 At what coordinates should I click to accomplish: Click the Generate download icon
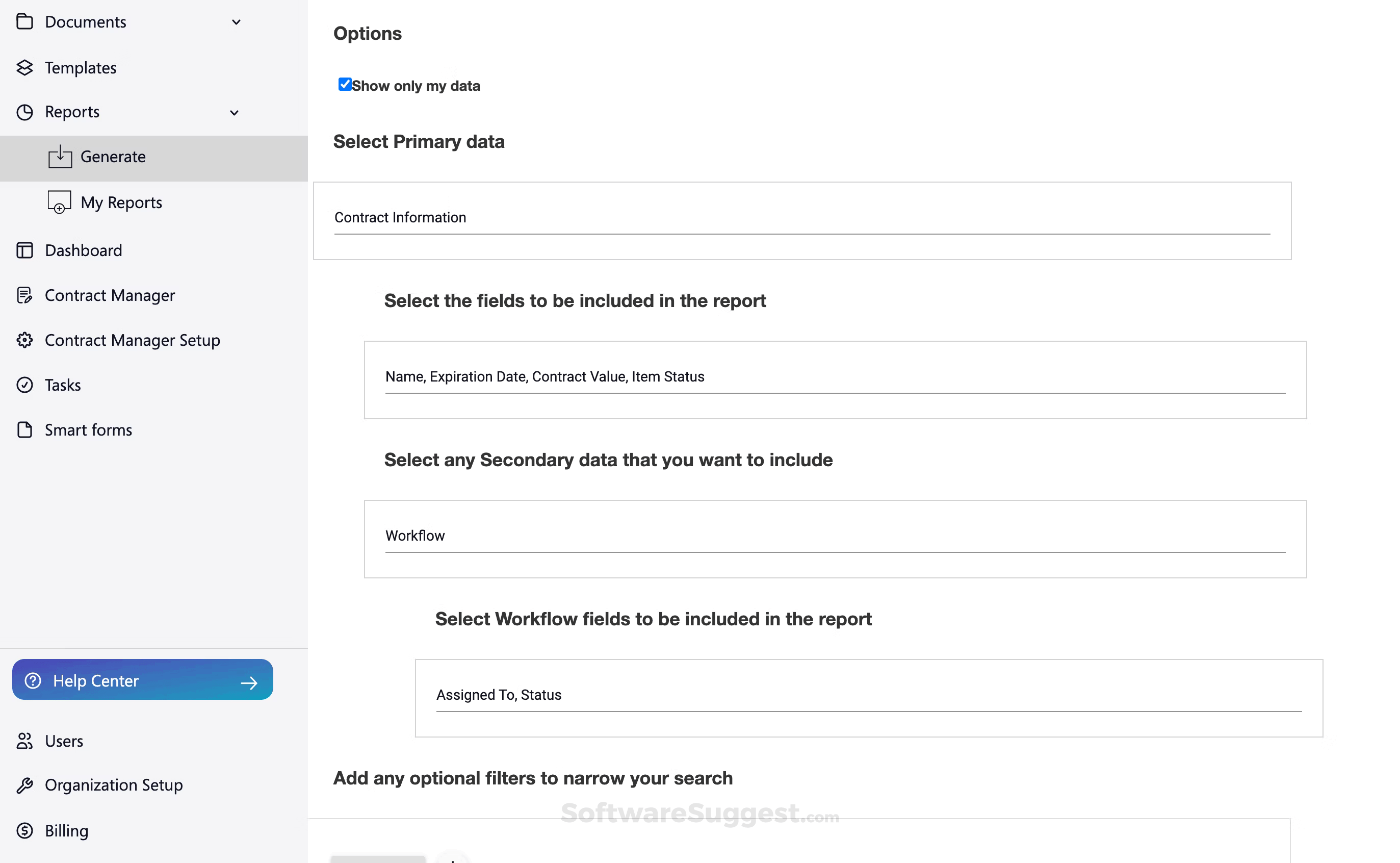pos(60,157)
